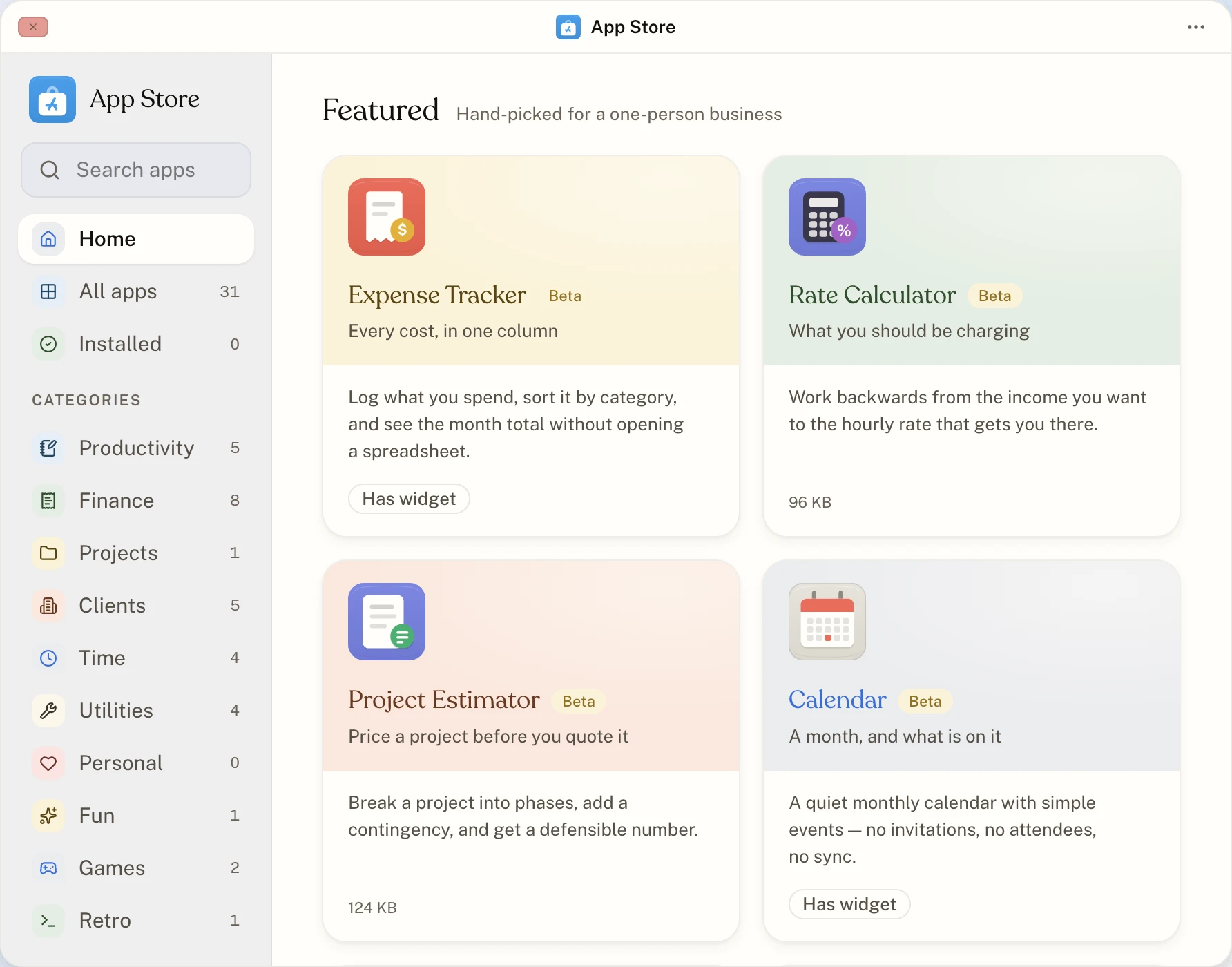Click the All apps grid icon
Screen dimensions: 1232x967
coord(48,291)
